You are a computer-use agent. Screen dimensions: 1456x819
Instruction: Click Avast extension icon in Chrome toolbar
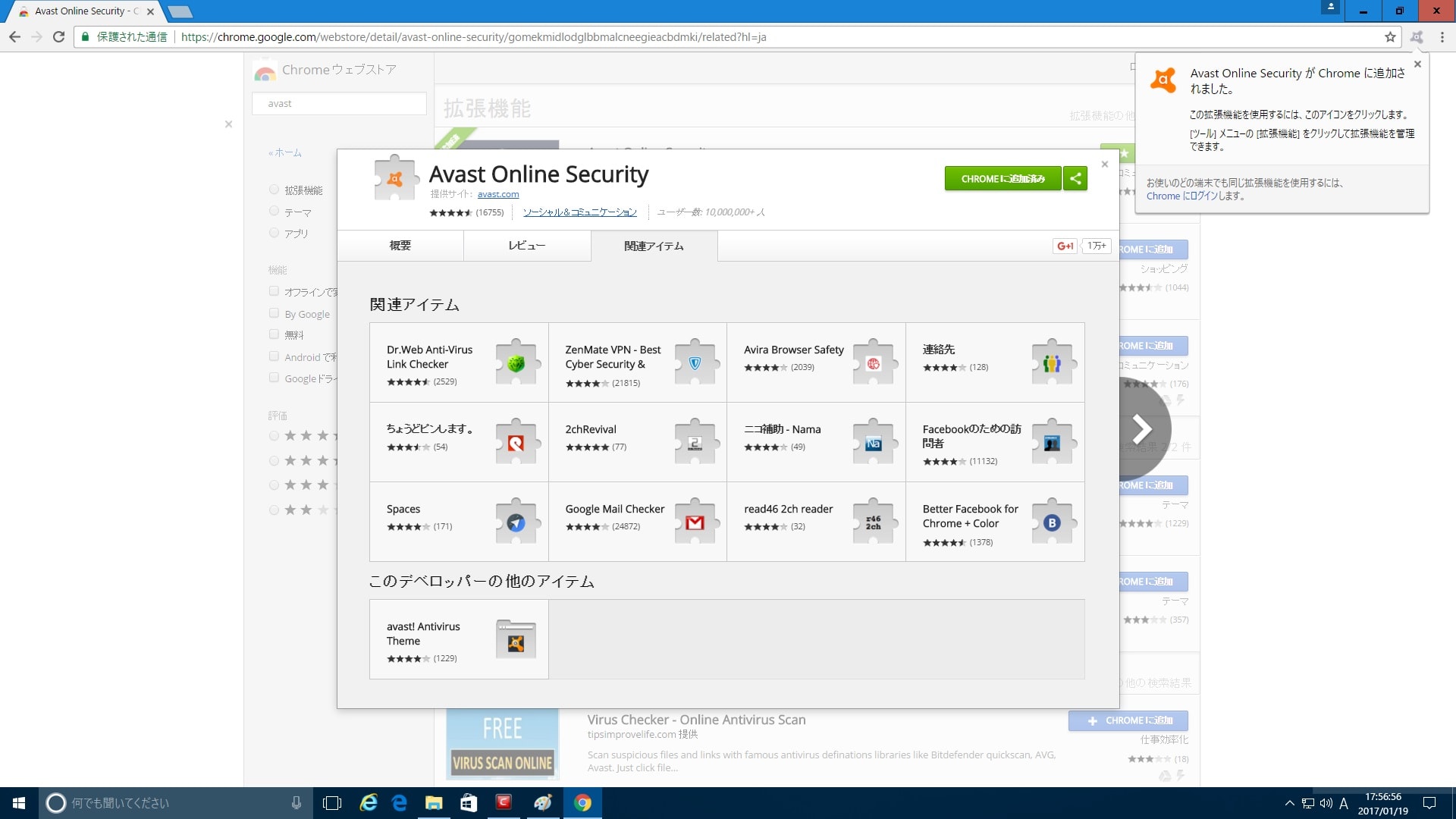click(x=1417, y=36)
